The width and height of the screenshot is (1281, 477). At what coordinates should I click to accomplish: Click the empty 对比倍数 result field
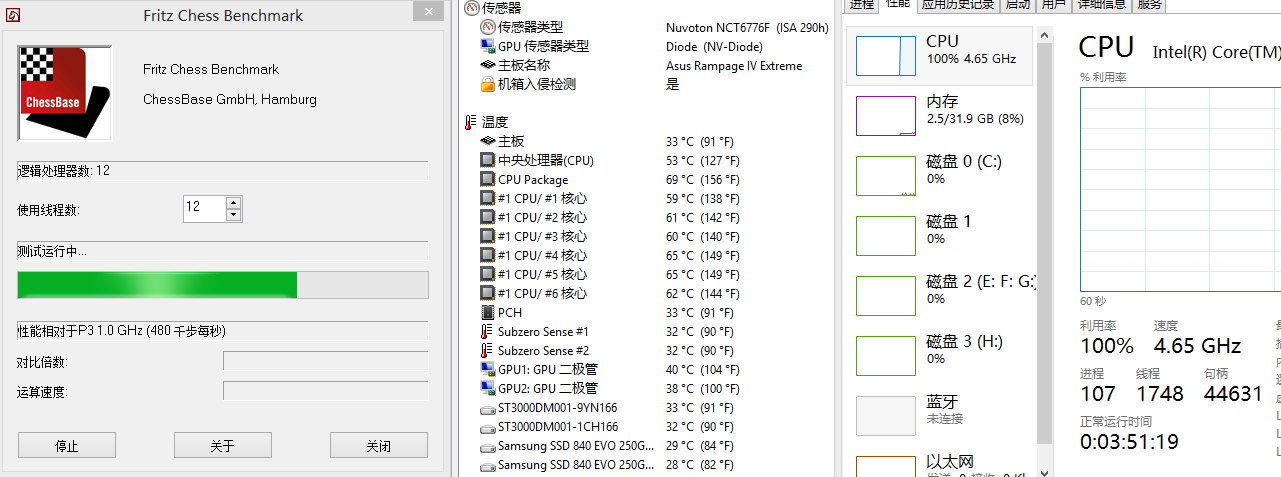click(x=325, y=361)
